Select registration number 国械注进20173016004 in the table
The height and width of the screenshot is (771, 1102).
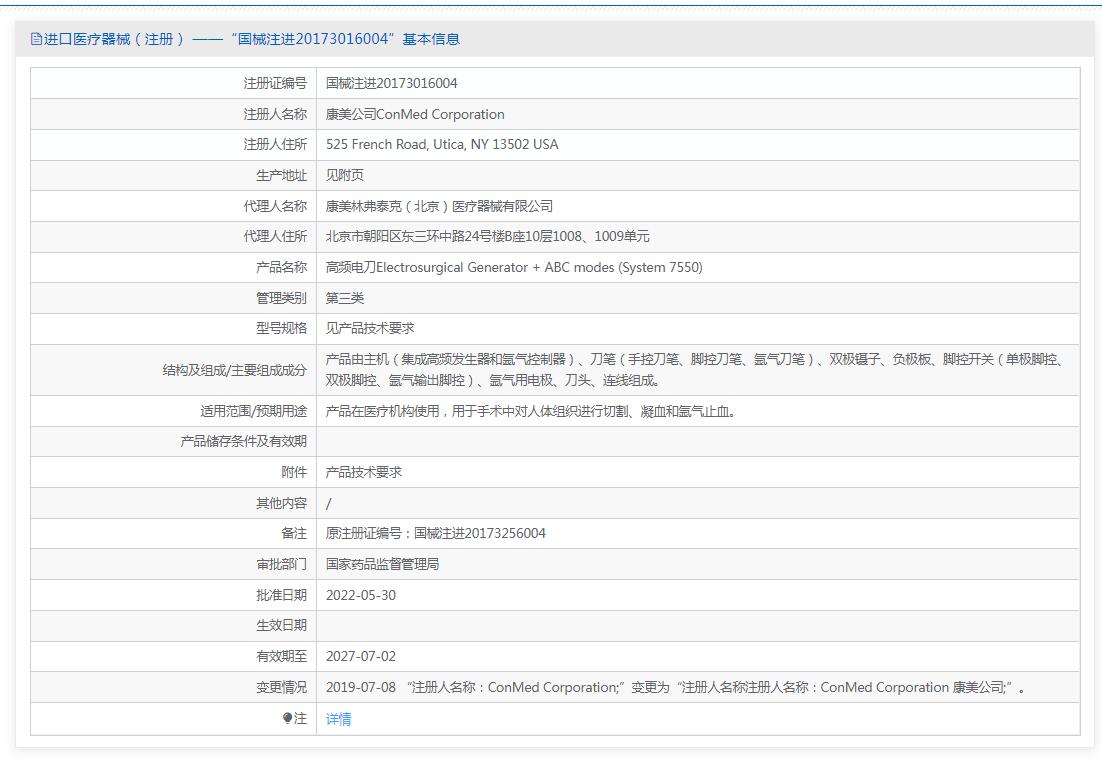[391, 83]
